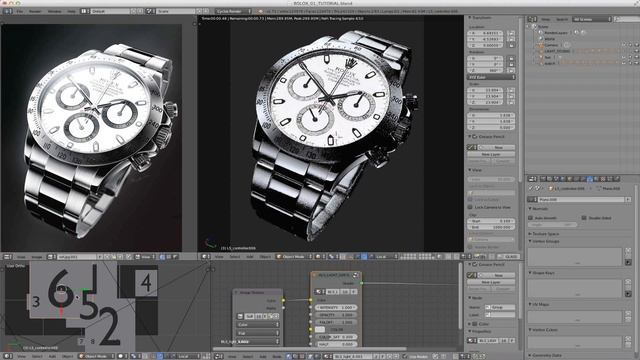Select the Object Data properties tab icon
640x360 pixels.
[x=589, y=179]
